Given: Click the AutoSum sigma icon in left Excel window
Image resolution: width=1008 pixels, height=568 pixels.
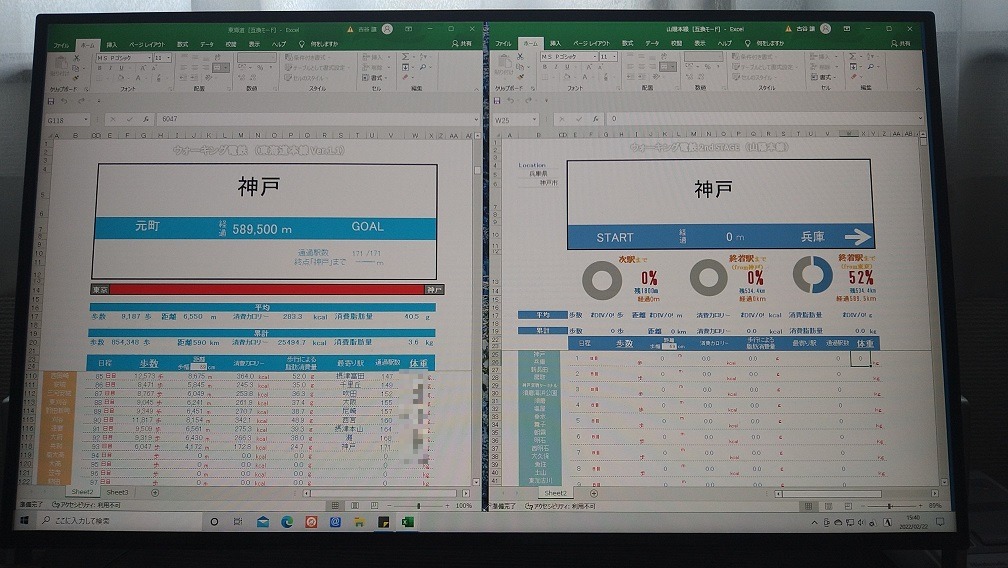Looking at the screenshot, I should coord(406,57).
